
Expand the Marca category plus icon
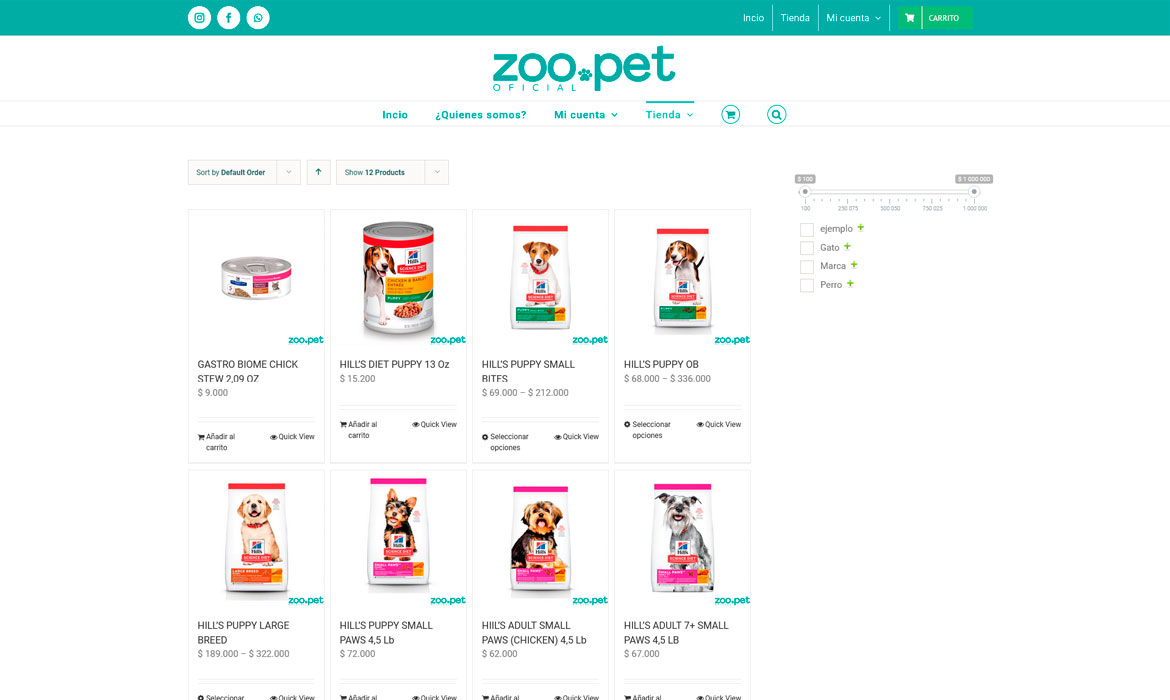click(x=854, y=265)
